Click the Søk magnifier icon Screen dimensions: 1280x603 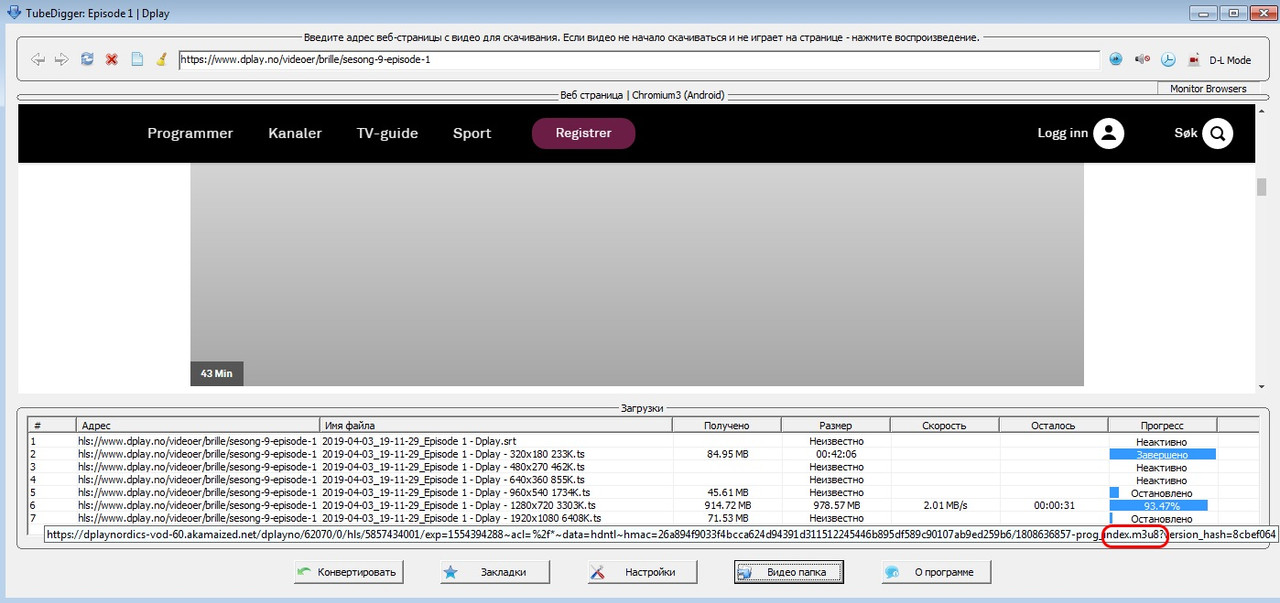[x=1217, y=133]
